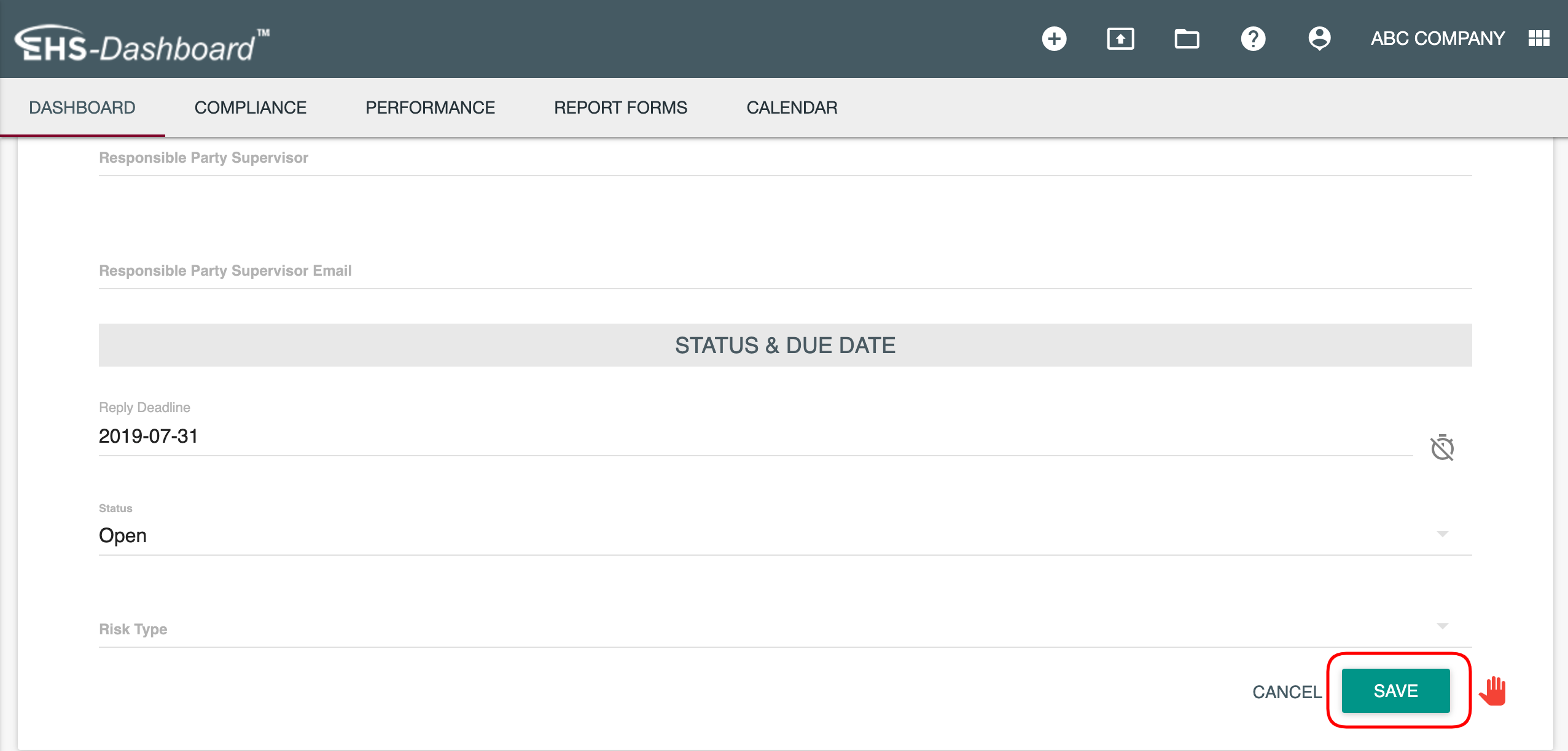Click the add new plus icon
Screen dimensions: 1568x751
click(1054, 39)
